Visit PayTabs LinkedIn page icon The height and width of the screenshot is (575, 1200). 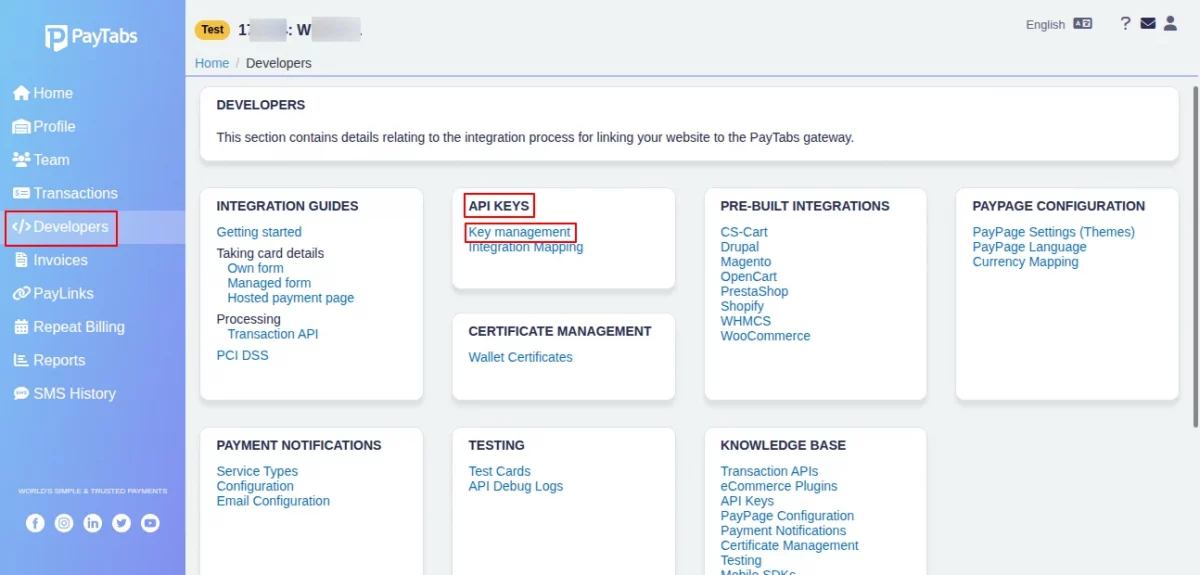(93, 523)
